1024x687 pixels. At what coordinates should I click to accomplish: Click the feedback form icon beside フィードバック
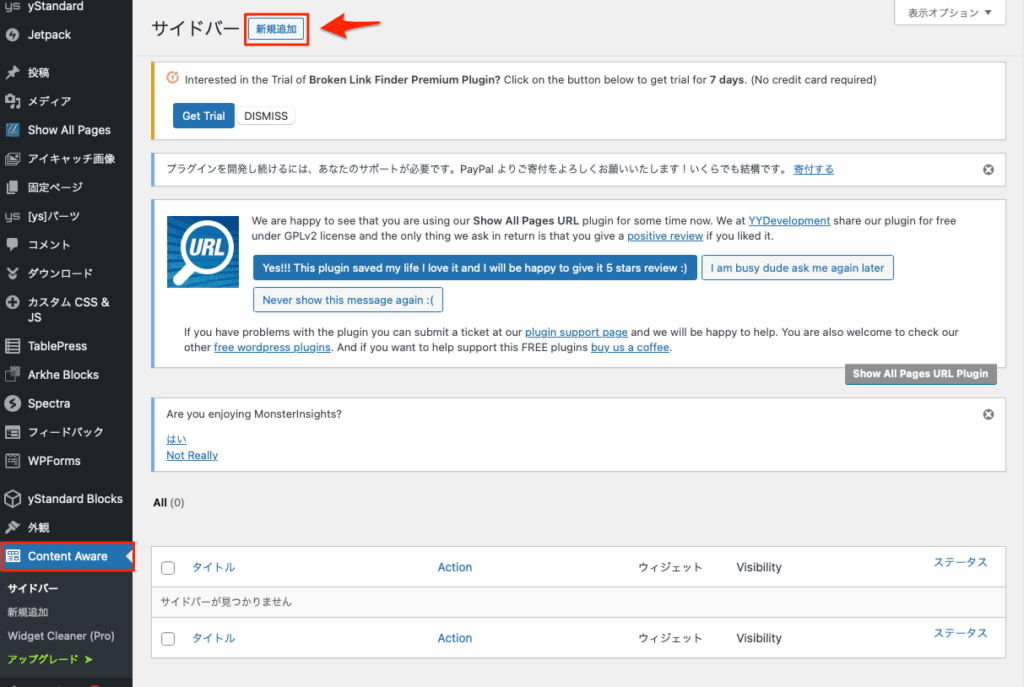[x=12, y=432]
